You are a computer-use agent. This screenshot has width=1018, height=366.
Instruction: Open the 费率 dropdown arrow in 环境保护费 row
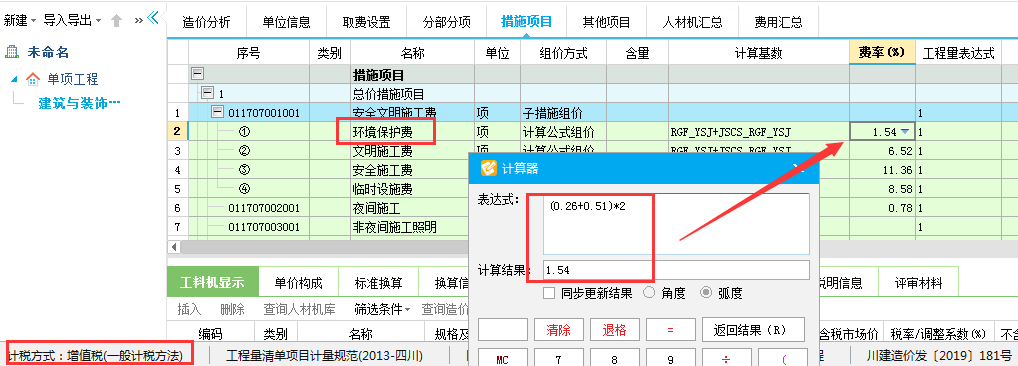click(x=905, y=132)
